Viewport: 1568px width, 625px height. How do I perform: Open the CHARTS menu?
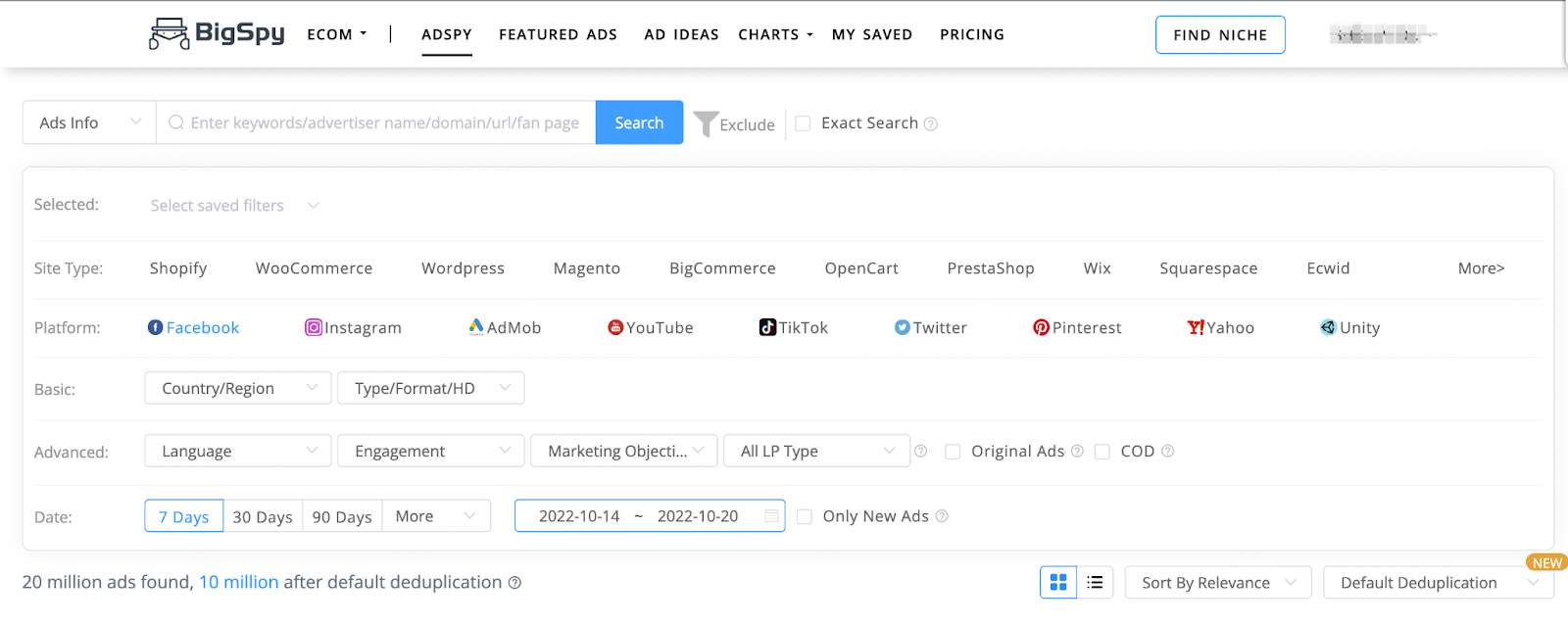tap(776, 34)
